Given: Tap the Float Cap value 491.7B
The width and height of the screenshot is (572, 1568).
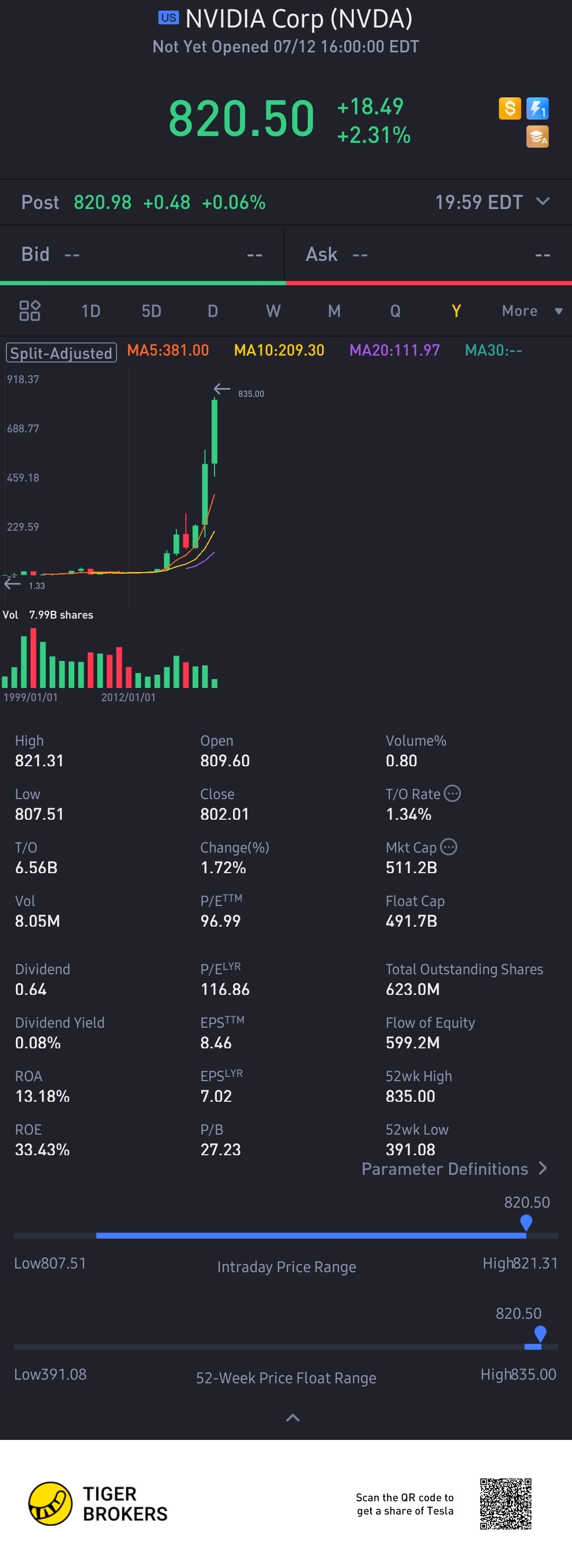Looking at the screenshot, I should (412, 921).
